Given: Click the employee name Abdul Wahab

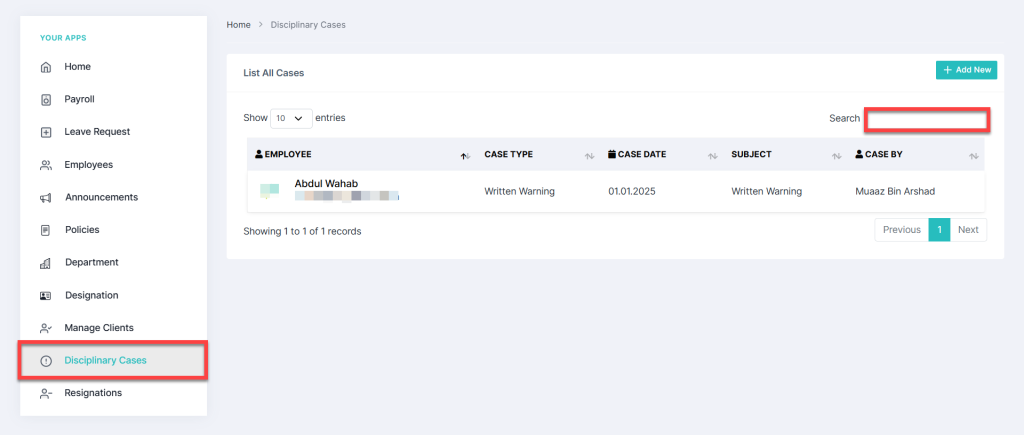Looking at the screenshot, I should [x=327, y=184].
